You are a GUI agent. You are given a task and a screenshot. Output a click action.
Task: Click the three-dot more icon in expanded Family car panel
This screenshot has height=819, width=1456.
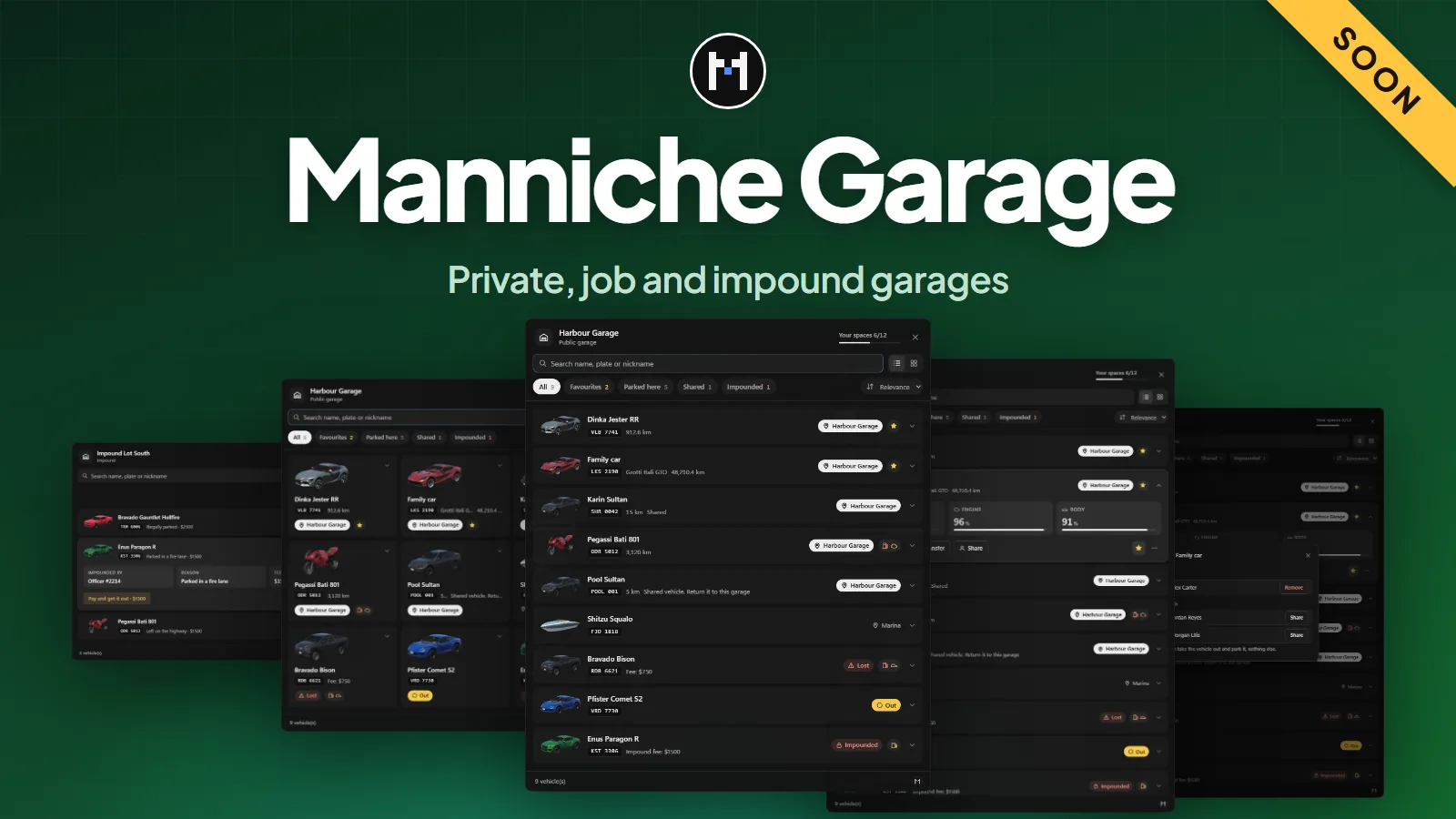coord(1155,548)
